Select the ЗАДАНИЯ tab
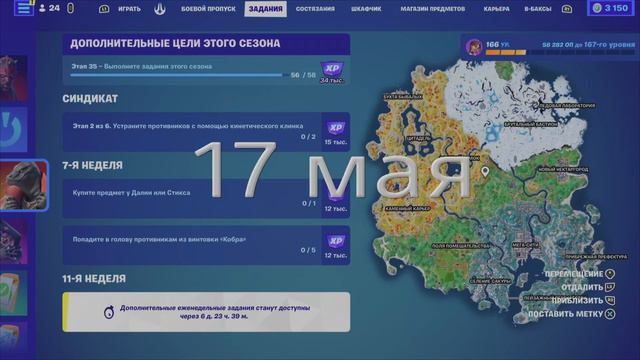 pyautogui.click(x=265, y=9)
